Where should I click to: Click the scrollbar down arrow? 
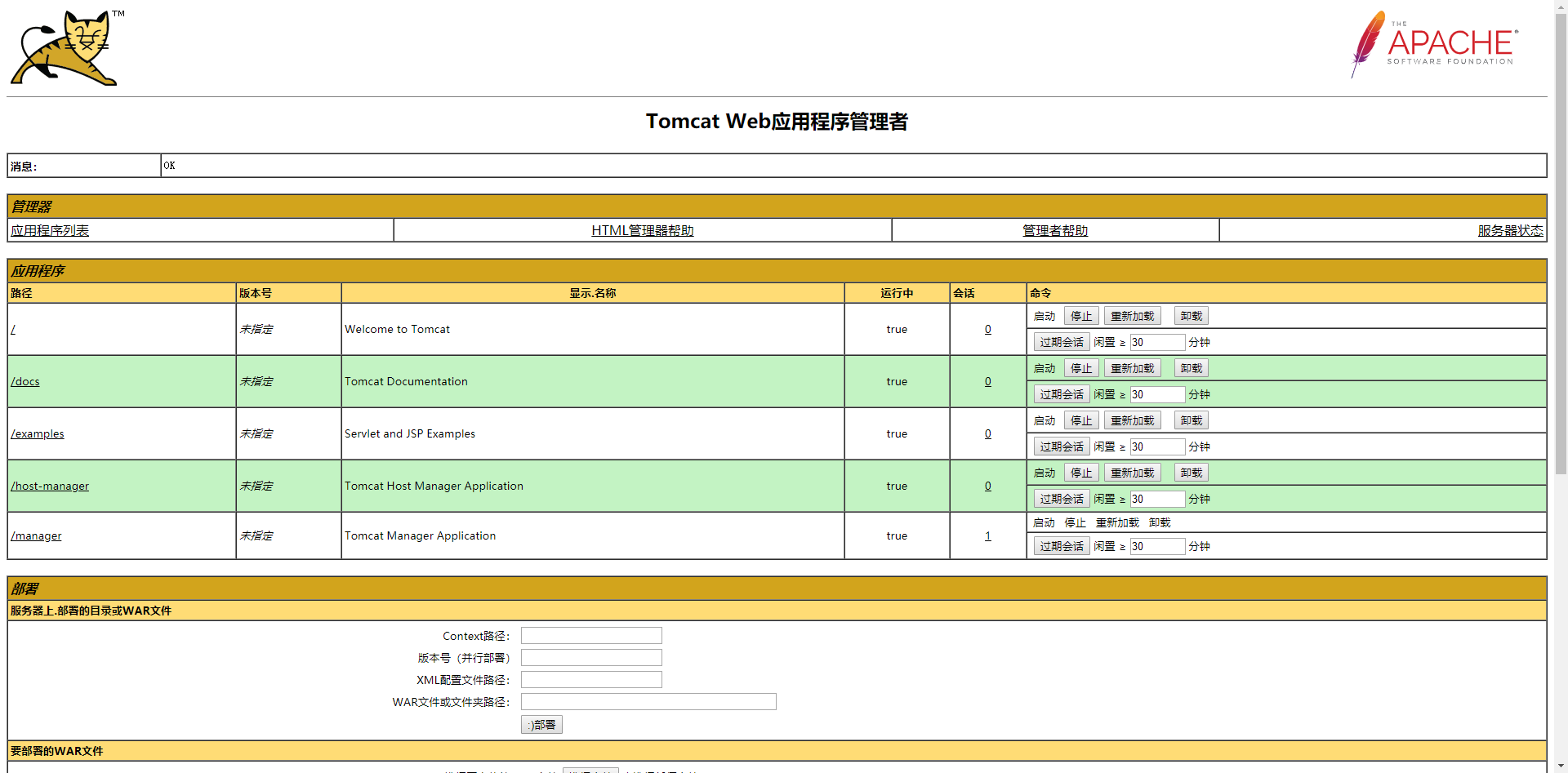1561,764
